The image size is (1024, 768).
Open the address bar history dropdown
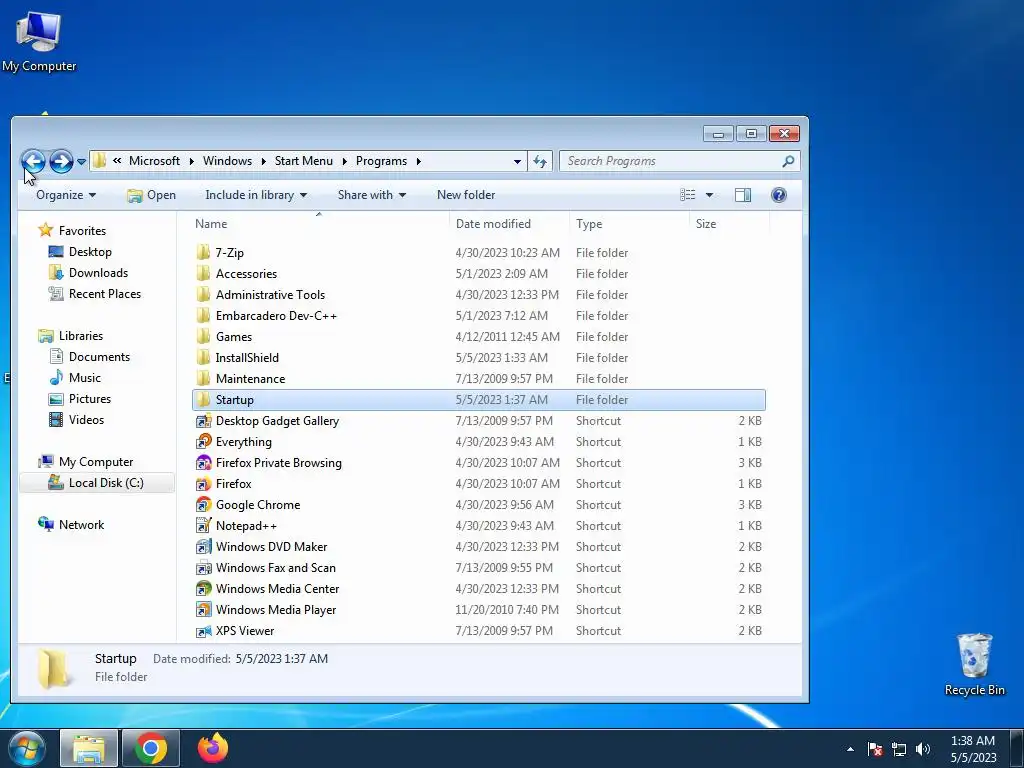[x=517, y=161]
